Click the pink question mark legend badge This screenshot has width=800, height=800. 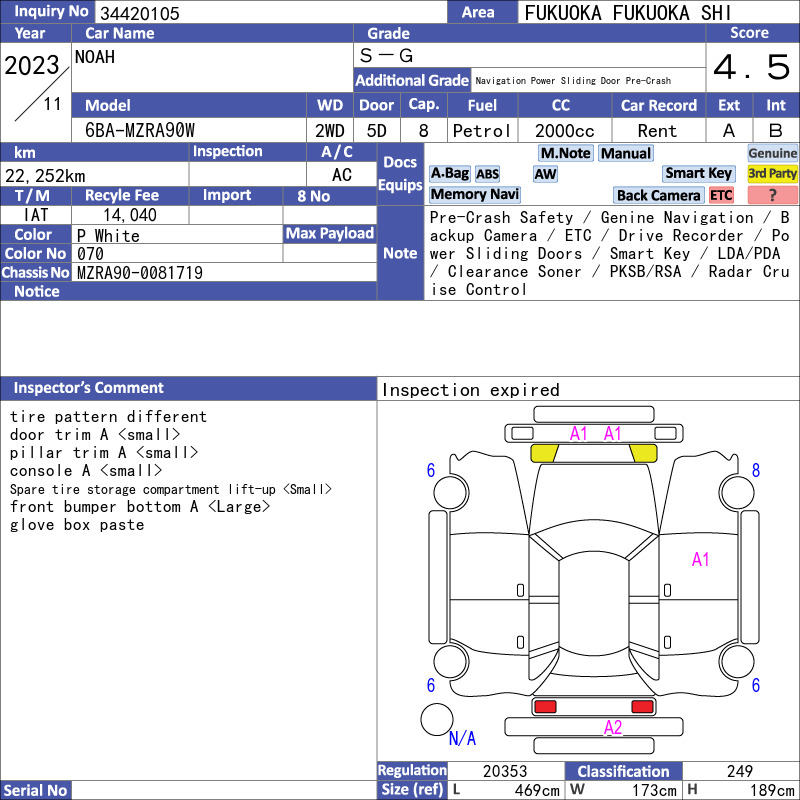click(772, 195)
